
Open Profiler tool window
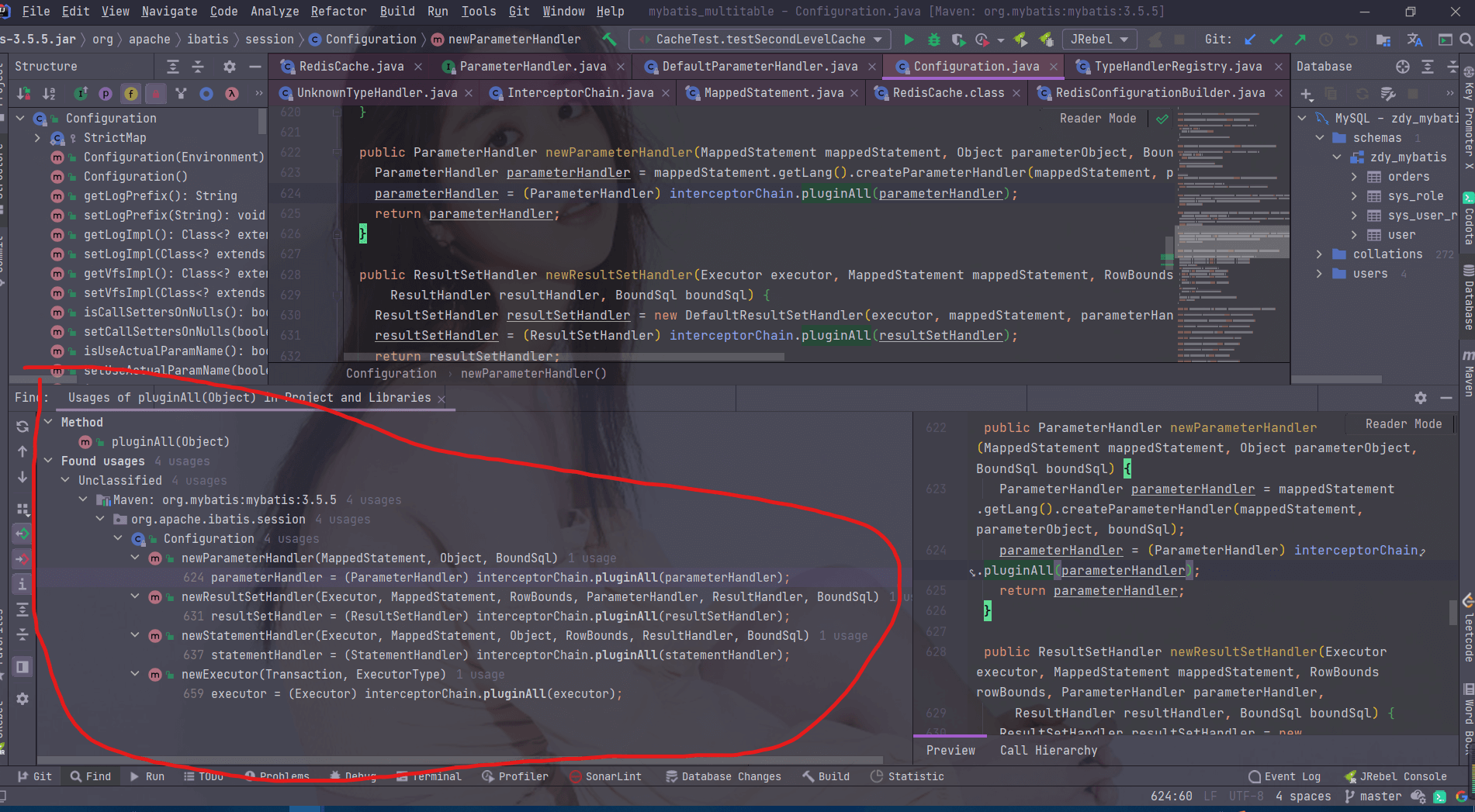(x=515, y=776)
